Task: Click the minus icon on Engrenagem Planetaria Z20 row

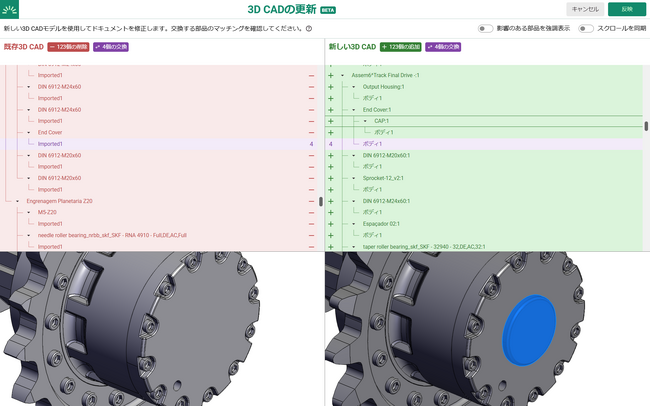Action: (x=312, y=201)
